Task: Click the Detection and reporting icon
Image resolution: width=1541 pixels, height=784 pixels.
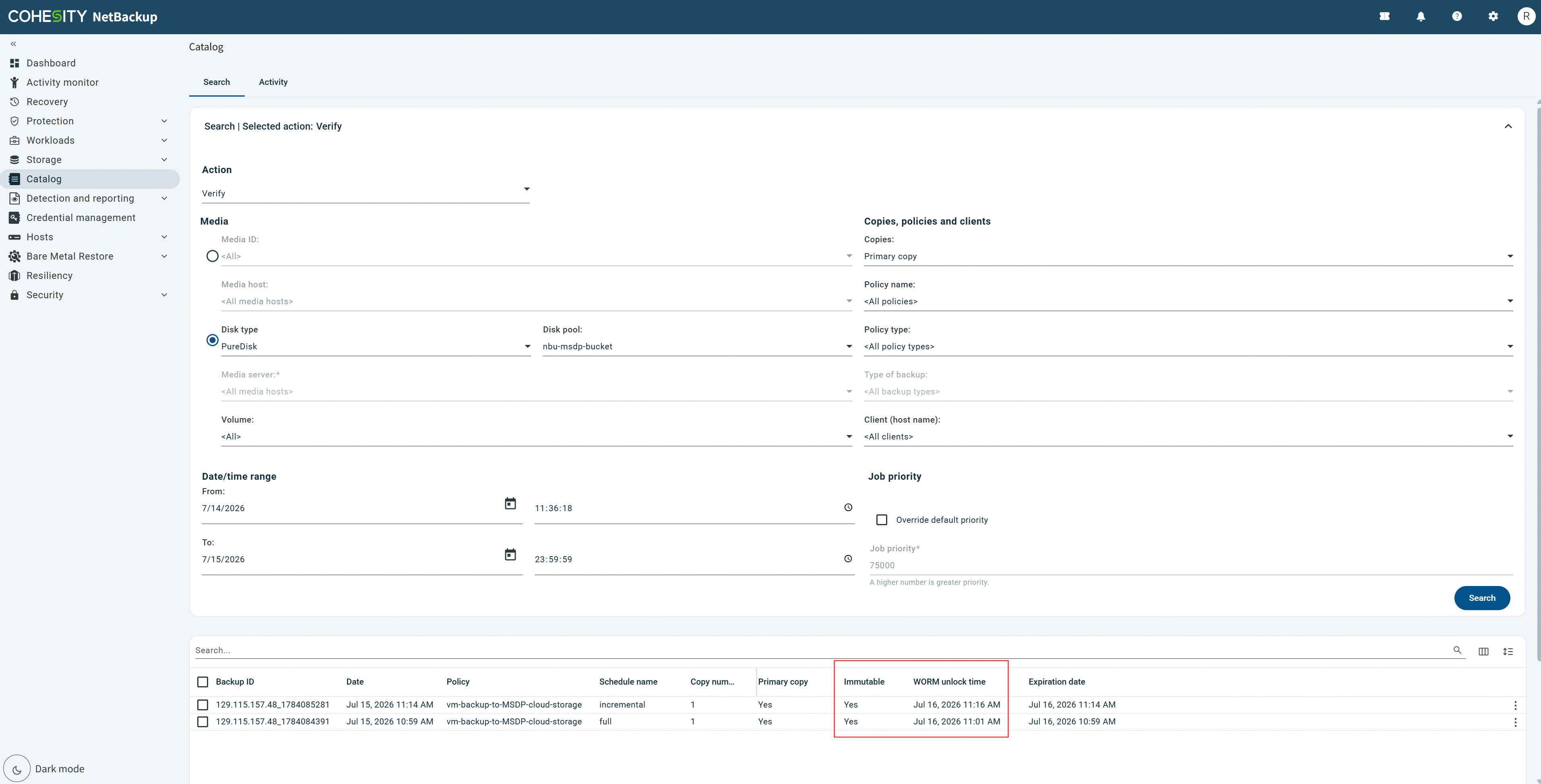Action: coord(14,198)
